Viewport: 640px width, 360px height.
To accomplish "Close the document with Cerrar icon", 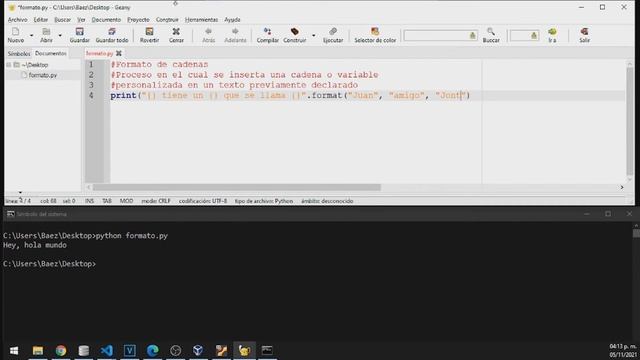I will coord(176,32).
